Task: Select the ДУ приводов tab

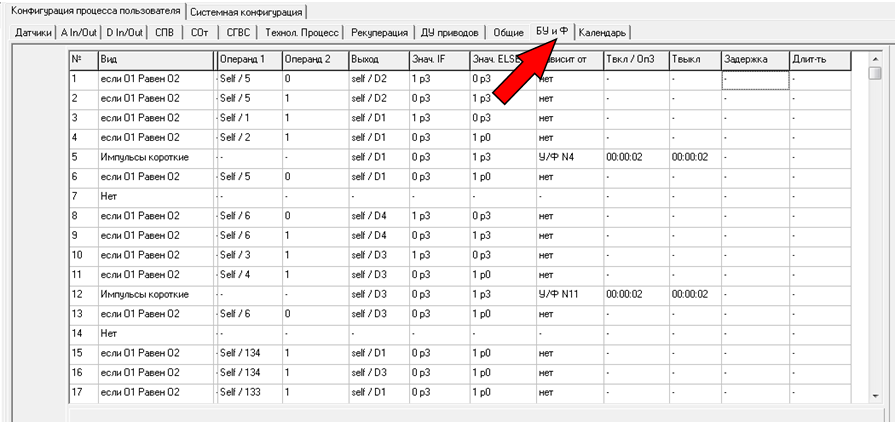Action: click(x=451, y=33)
